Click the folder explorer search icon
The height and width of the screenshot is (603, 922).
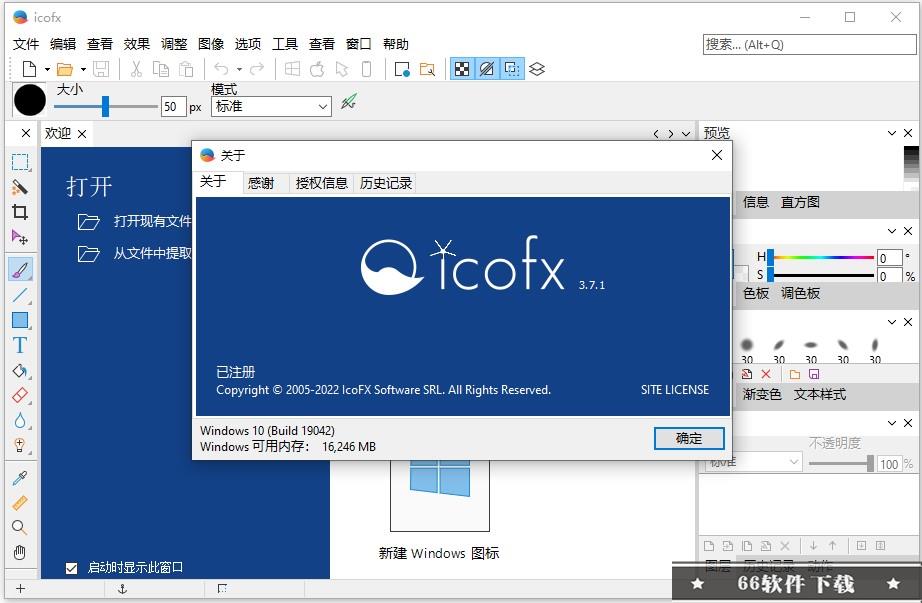click(x=427, y=69)
